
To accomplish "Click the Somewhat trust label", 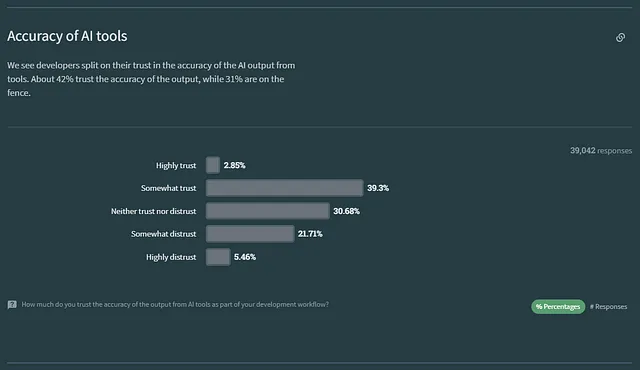I will click(x=169, y=188).
